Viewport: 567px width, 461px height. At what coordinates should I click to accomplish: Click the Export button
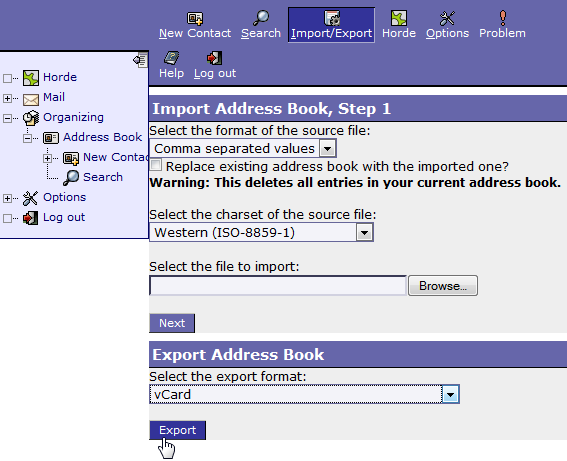[178, 430]
